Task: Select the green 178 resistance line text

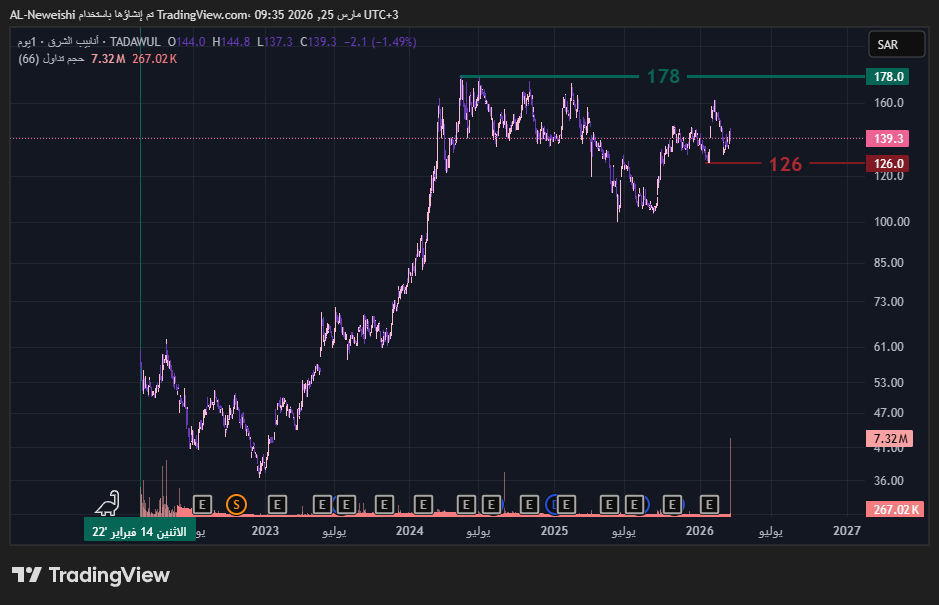Action: pos(663,77)
